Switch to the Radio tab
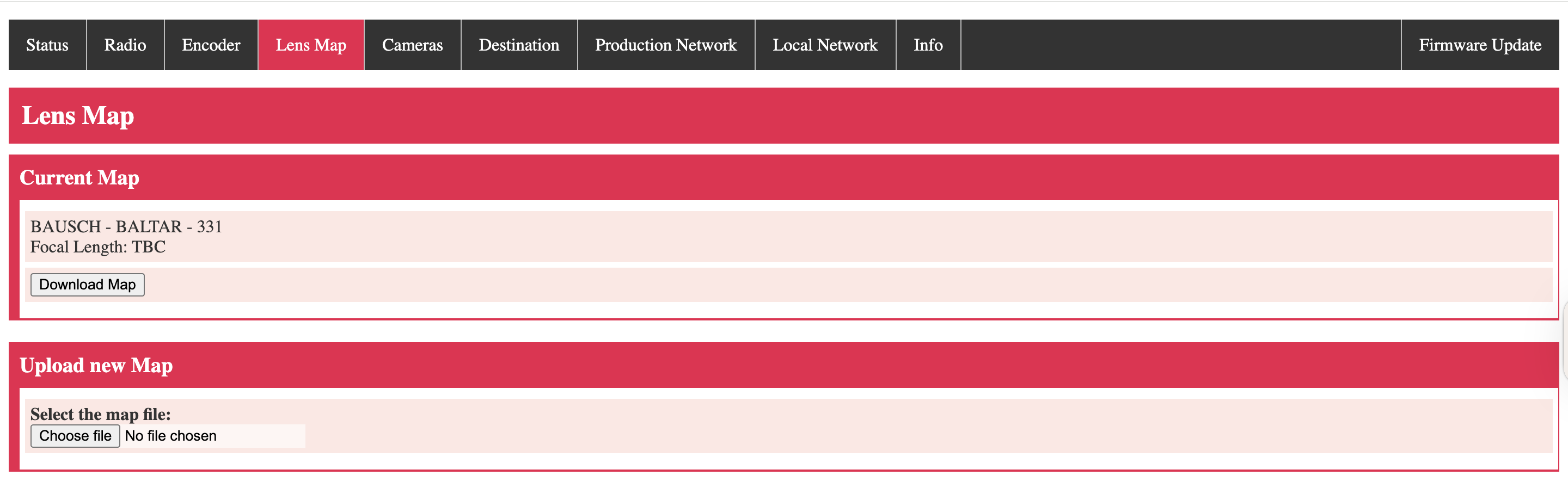Viewport: 1568px width, 494px height. [x=125, y=45]
